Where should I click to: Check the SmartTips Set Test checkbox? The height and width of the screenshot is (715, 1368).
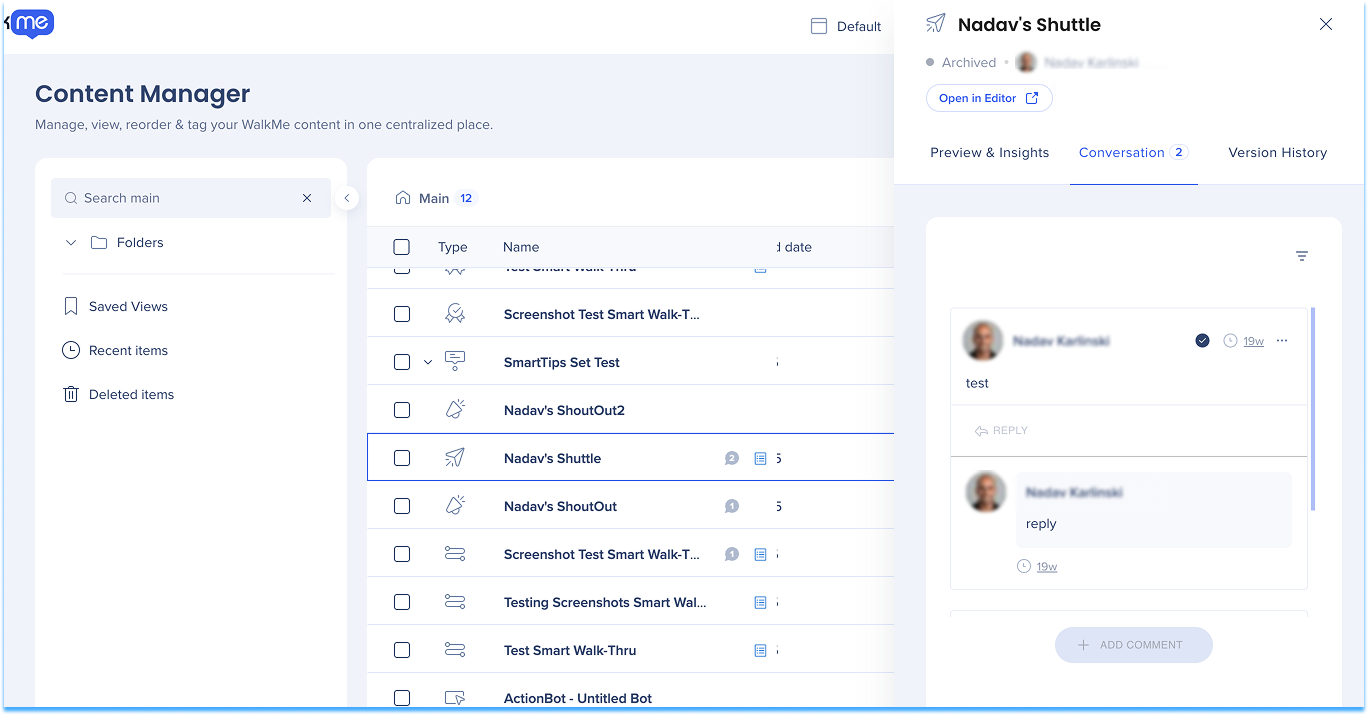[x=402, y=362]
